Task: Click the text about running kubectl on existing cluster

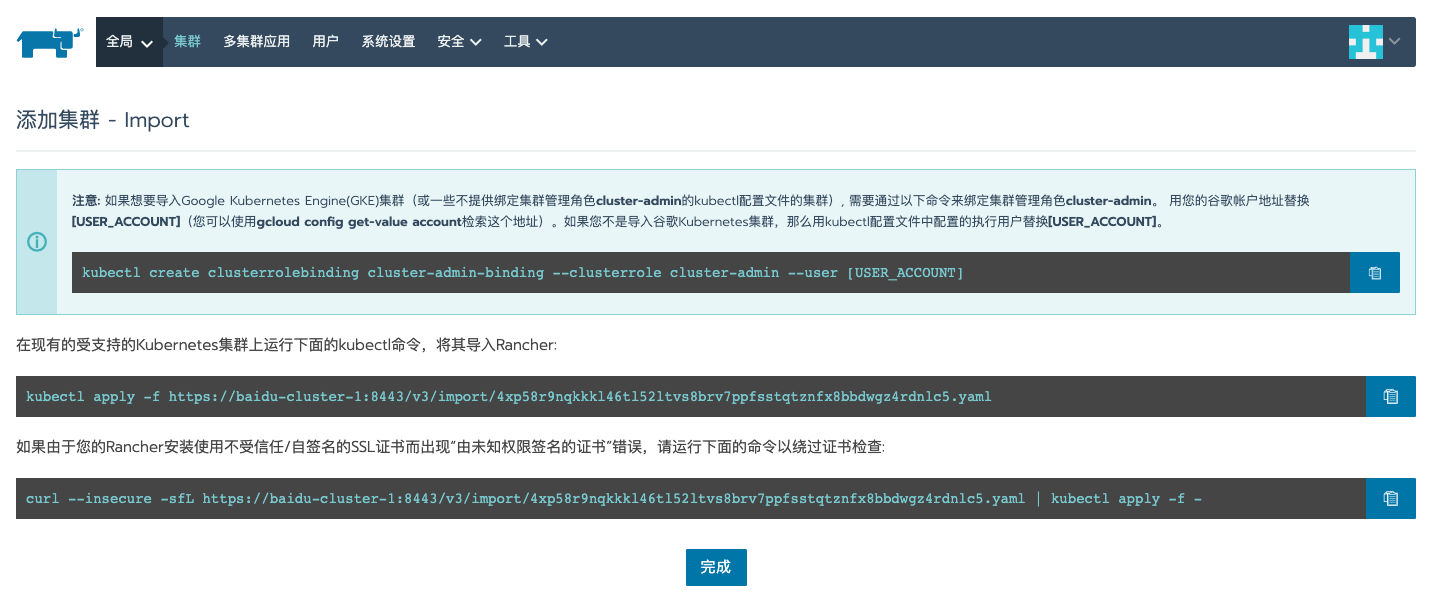Action: pos(286,345)
